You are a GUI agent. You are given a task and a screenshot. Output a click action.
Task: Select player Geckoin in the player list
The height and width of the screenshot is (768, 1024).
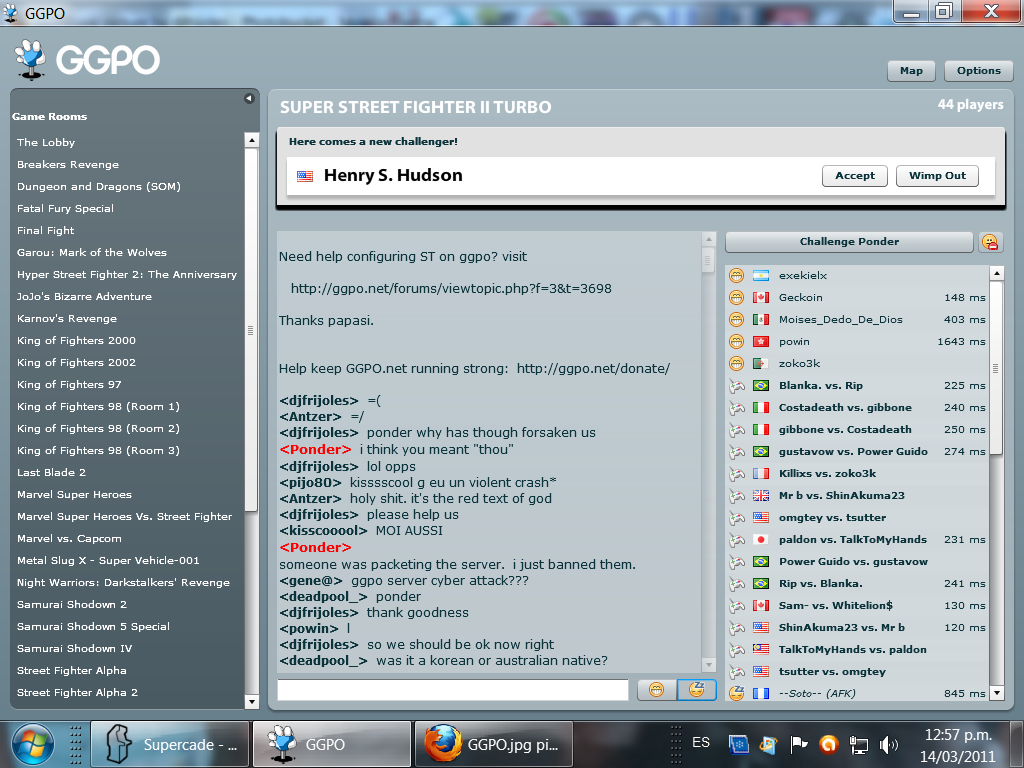tap(857, 298)
